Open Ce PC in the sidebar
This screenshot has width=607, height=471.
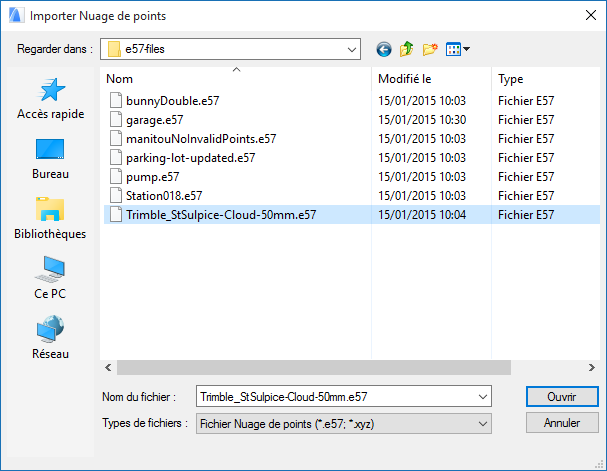[x=50, y=278]
